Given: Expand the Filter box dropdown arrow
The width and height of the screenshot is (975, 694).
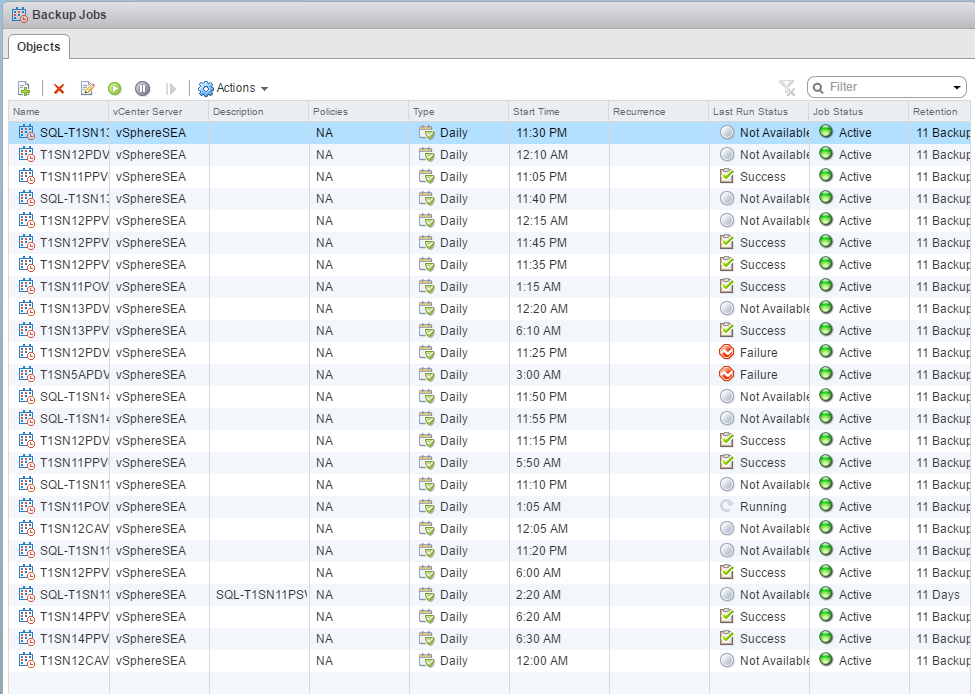Looking at the screenshot, I should pyautogui.click(x=956, y=88).
